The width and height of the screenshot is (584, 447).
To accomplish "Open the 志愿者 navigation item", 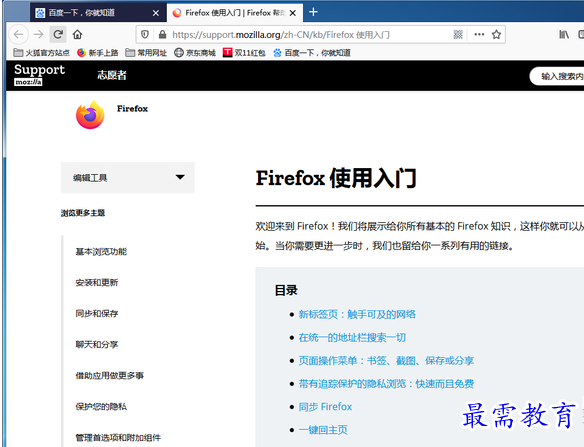I will coord(112,75).
